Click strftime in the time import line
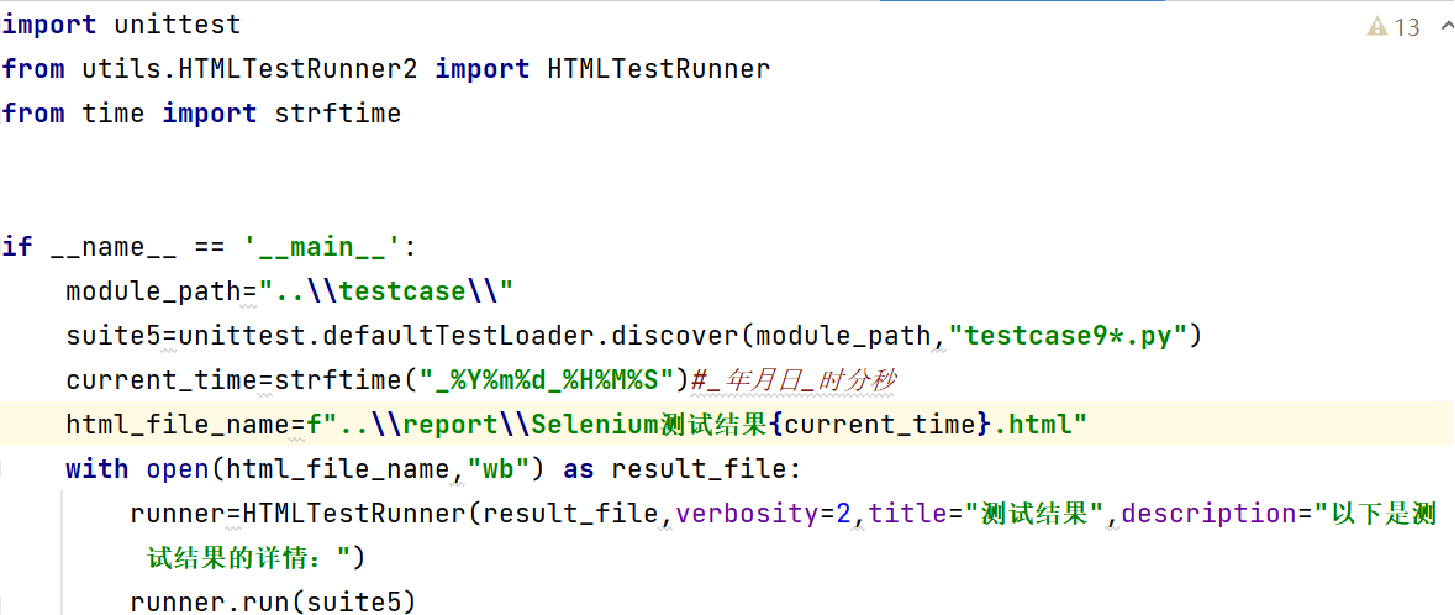The width and height of the screenshot is (1455, 615). (337, 113)
